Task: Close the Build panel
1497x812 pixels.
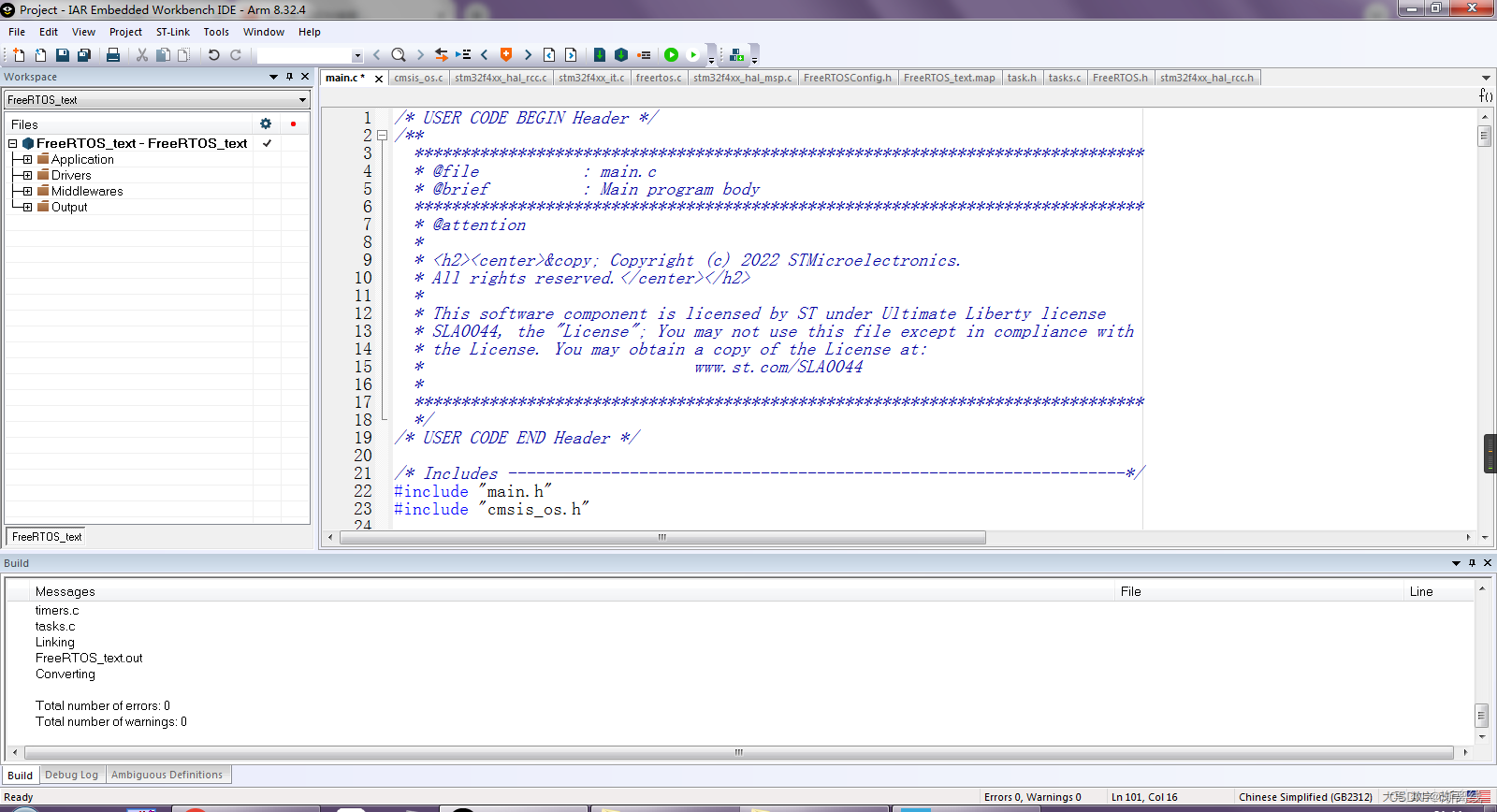Action: point(1488,563)
